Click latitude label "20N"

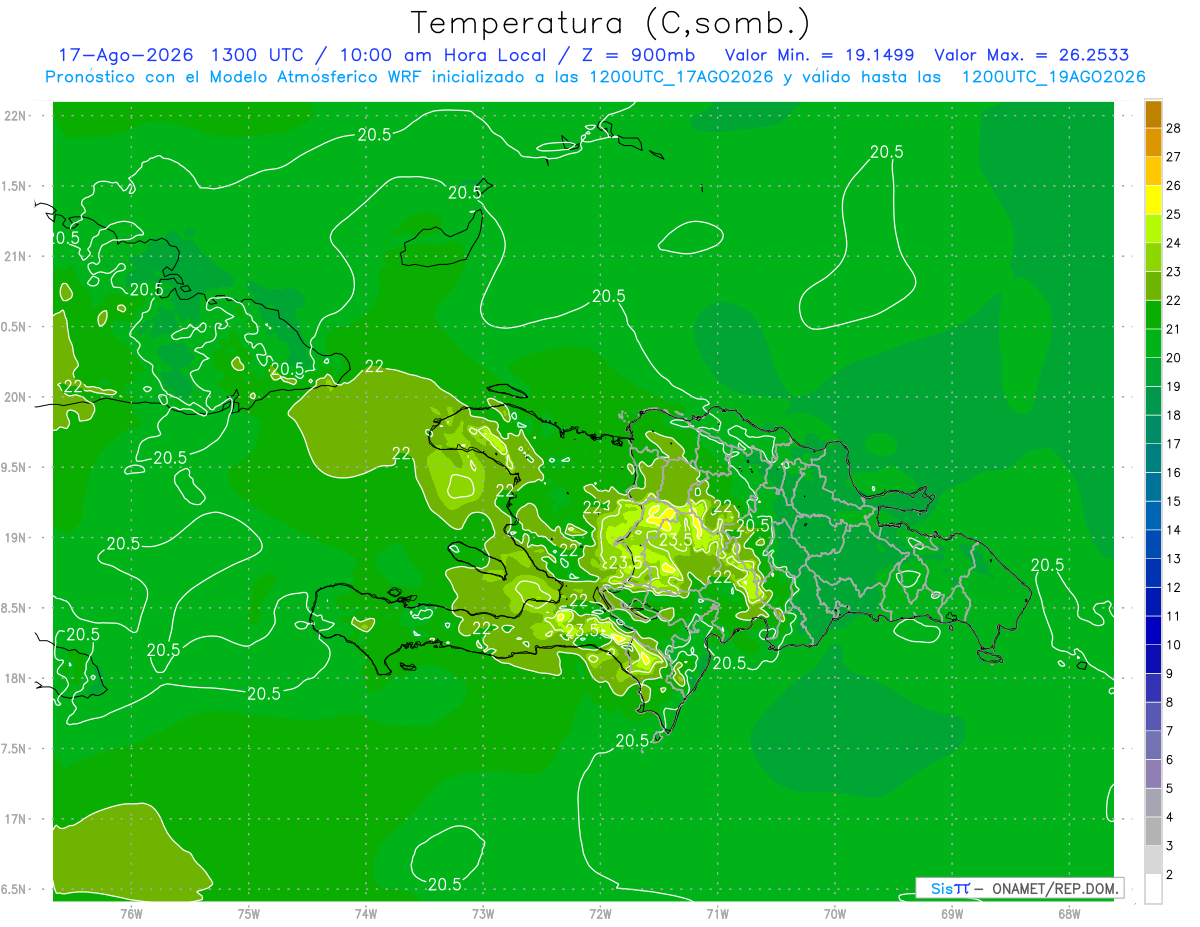[16, 397]
